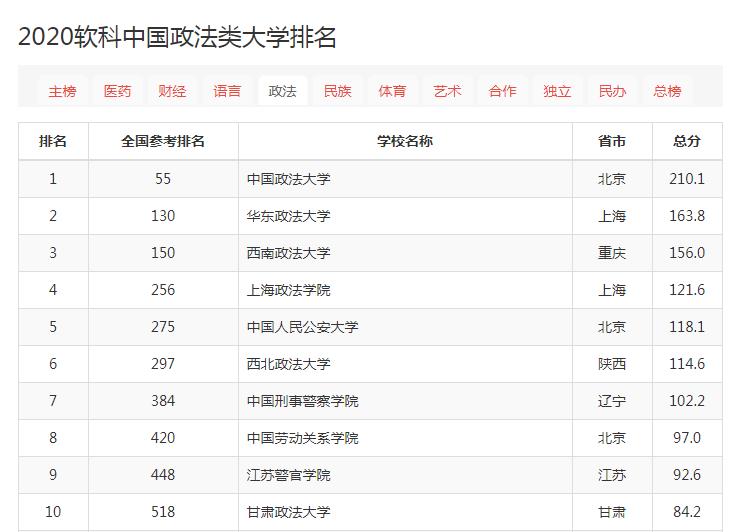Select school name 中国刑事警察学院
The height and width of the screenshot is (532, 737).
[x=303, y=401]
